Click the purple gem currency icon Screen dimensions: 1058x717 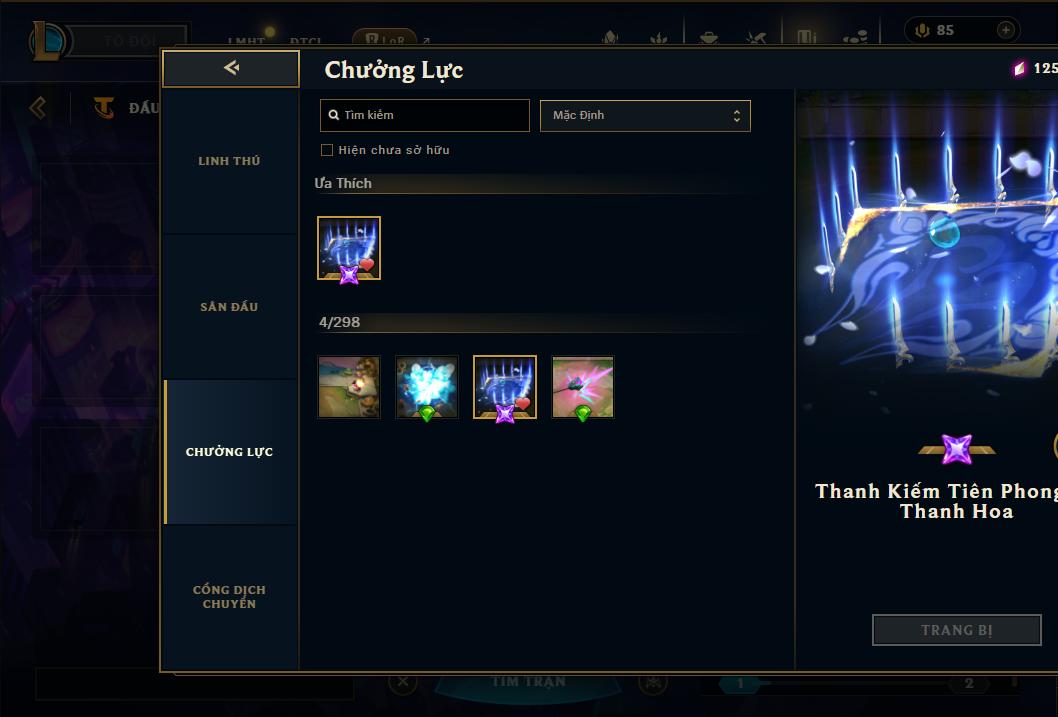click(1019, 68)
